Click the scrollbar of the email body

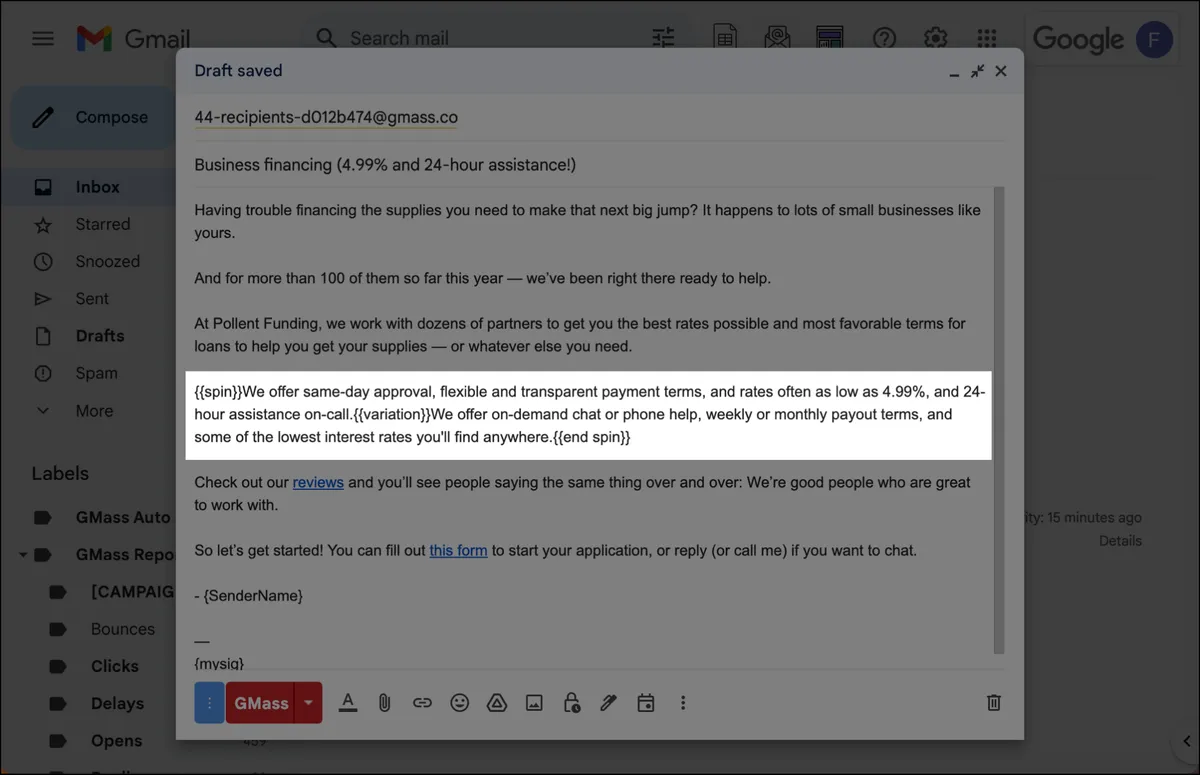(x=998, y=418)
